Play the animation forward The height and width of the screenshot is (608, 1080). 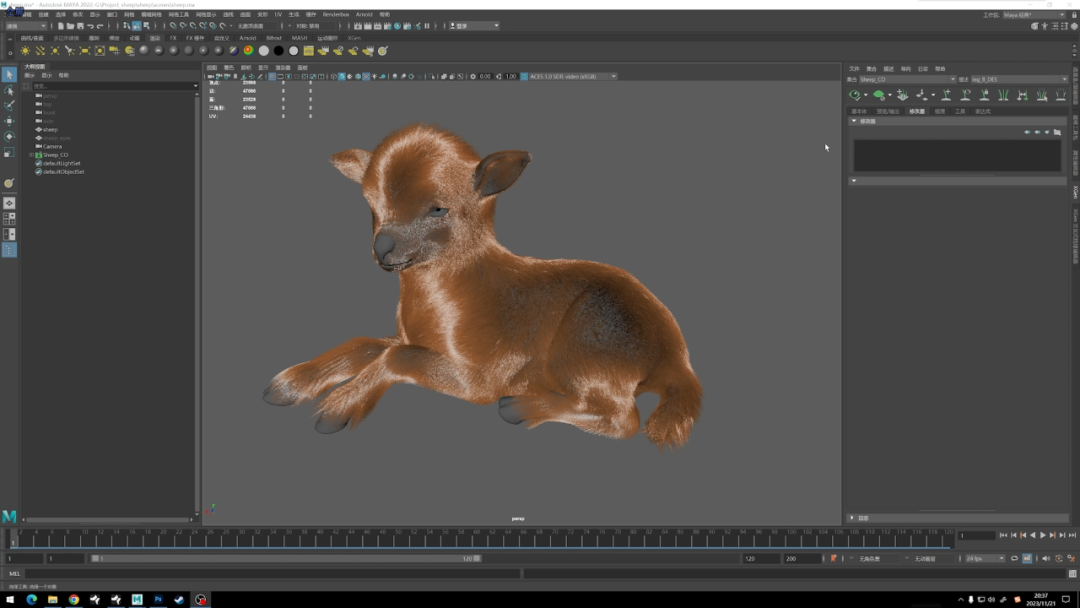pos(1042,535)
